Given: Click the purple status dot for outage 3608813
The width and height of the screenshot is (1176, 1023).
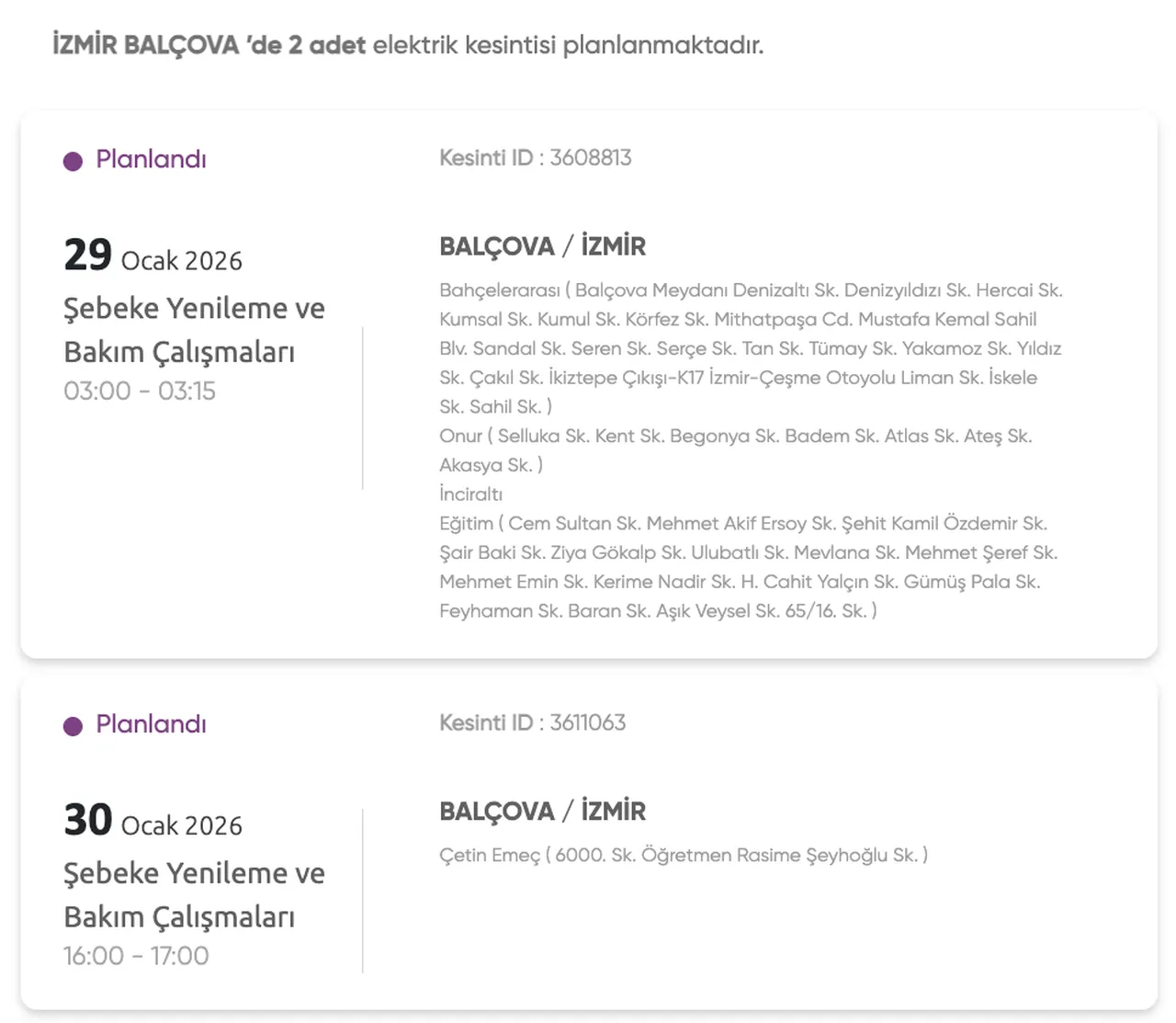Looking at the screenshot, I should (73, 162).
